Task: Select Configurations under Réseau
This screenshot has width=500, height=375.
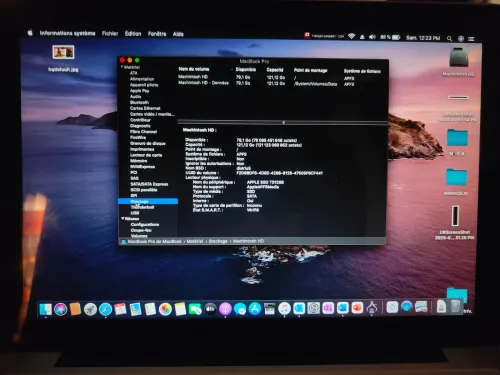Action: click(145, 224)
